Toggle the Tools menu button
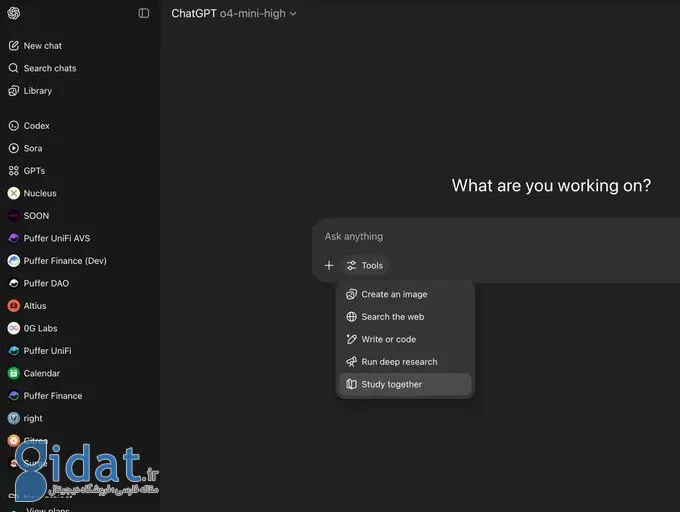The height and width of the screenshot is (512, 680). tap(365, 265)
